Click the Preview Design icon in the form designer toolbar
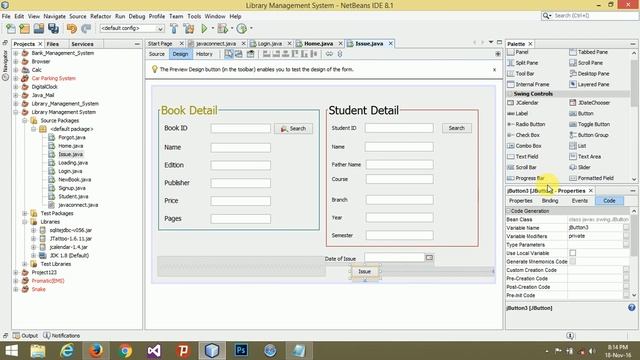The image size is (640, 360). point(250,54)
